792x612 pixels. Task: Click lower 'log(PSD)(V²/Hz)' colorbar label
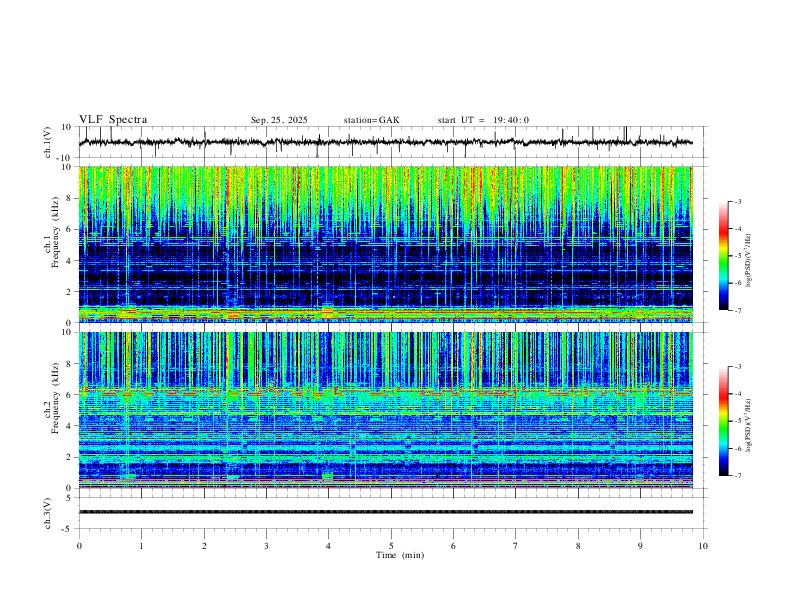pos(749,426)
